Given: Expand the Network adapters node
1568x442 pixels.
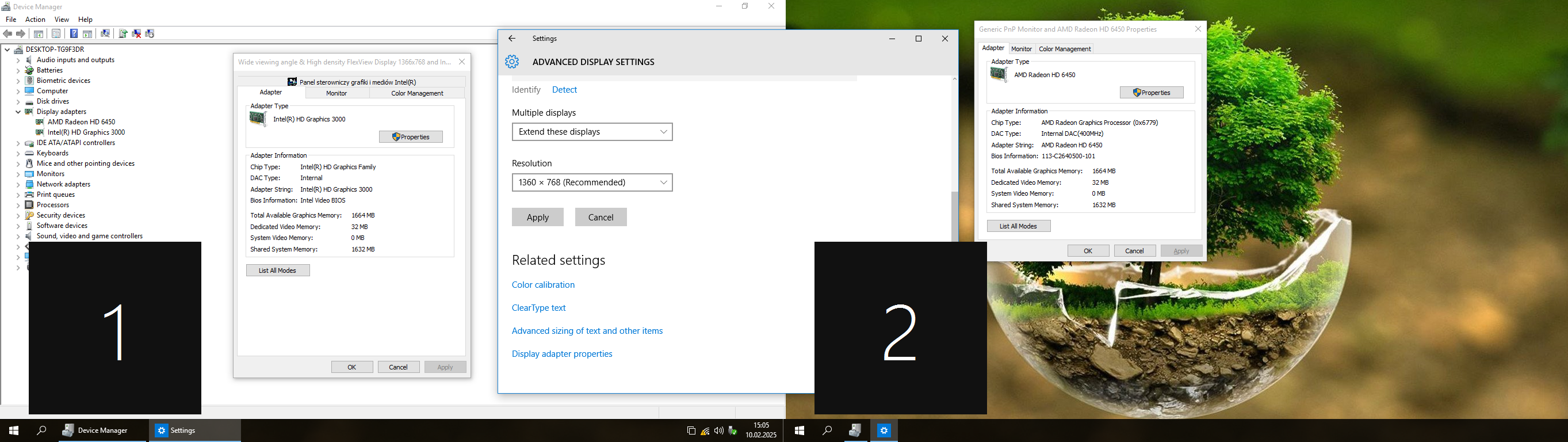Looking at the screenshot, I should click(x=18, y=185).
